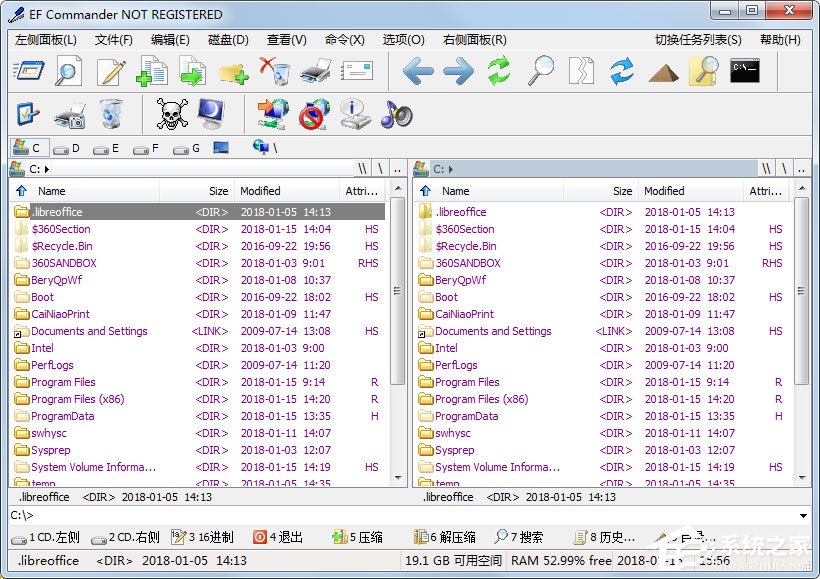Expand the left panel C: path arrow
The image size is (820, 579).
coord(47,169)
